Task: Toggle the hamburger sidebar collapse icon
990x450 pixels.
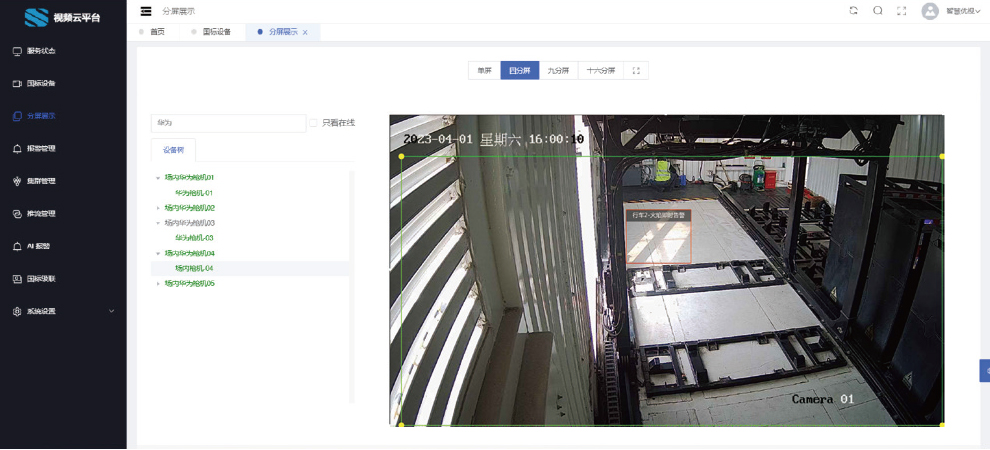Action: pos(146,11)
